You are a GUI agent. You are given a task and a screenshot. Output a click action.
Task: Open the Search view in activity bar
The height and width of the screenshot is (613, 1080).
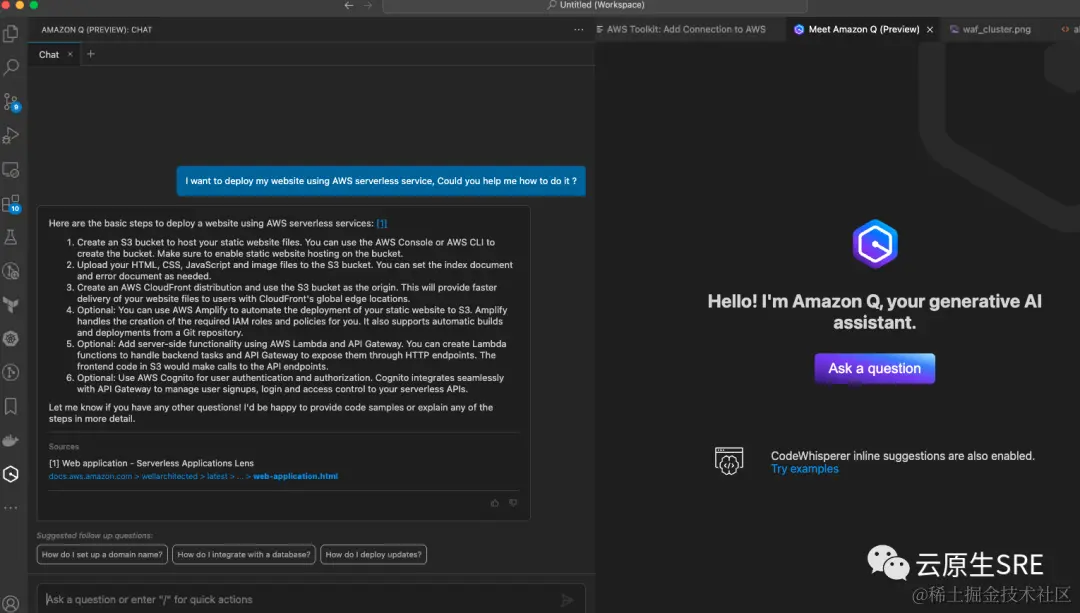pos(11,67)
